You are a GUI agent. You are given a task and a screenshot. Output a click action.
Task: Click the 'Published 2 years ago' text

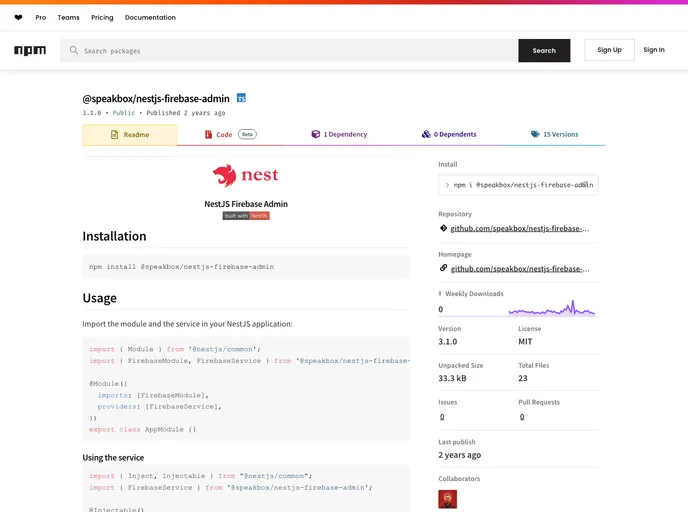point(186,113)
